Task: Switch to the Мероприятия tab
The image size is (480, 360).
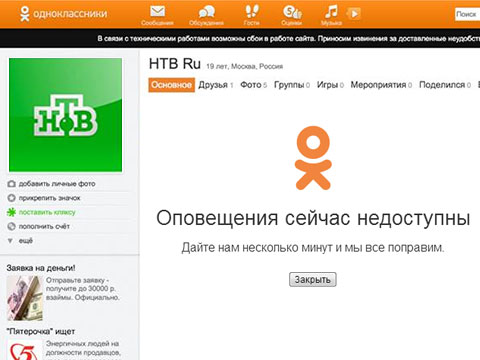Action: (x=381, y=85)
